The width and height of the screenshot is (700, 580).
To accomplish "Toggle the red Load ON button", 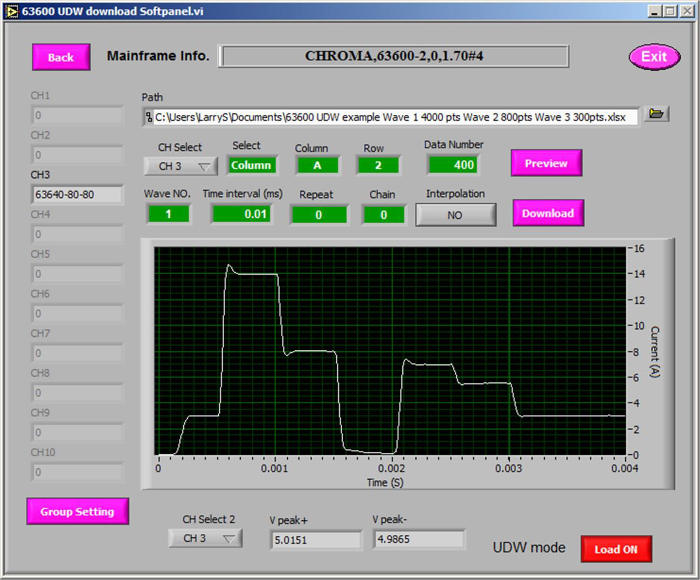I will pos(616,549).
